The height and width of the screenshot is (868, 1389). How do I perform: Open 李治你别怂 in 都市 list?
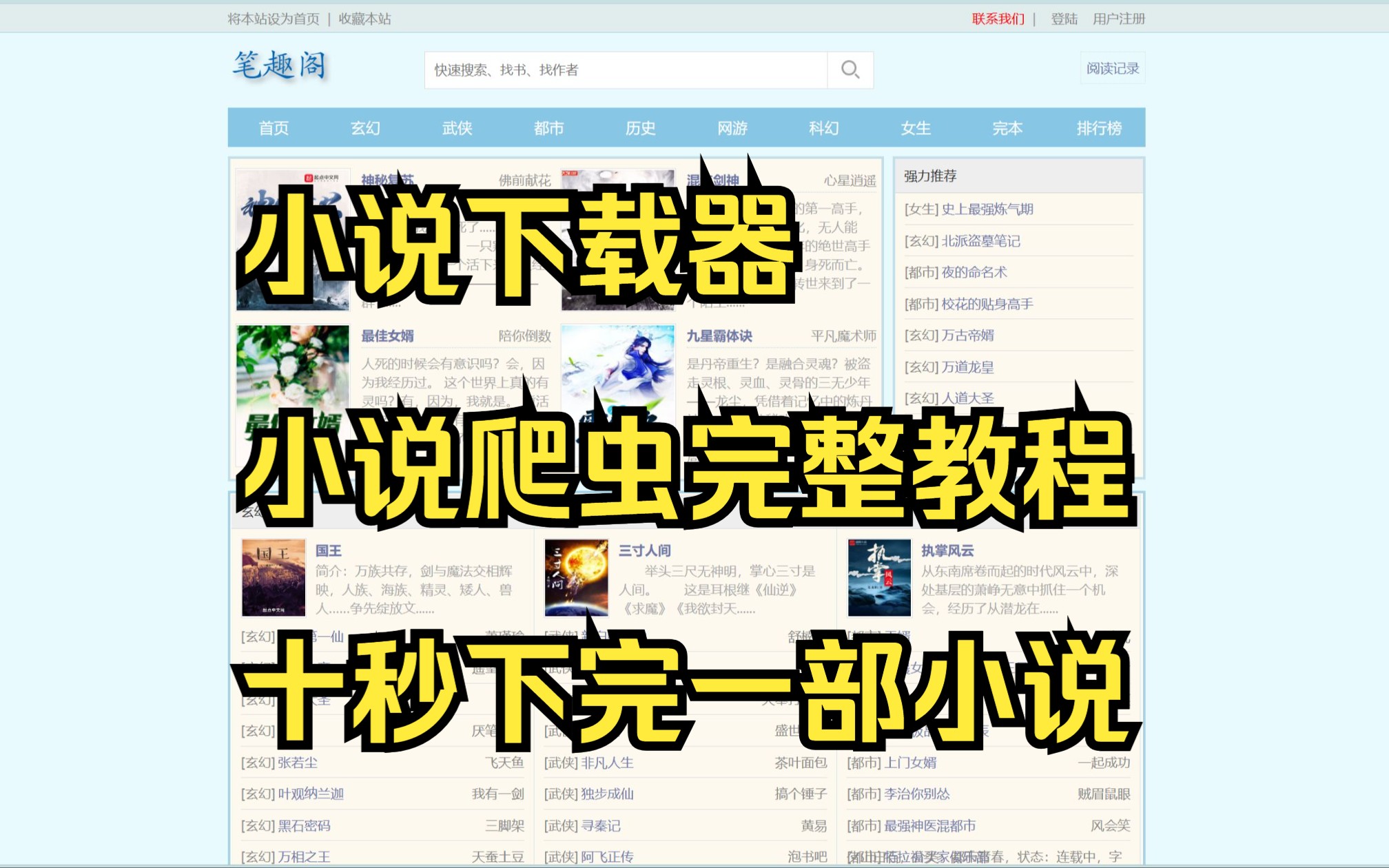917,794
